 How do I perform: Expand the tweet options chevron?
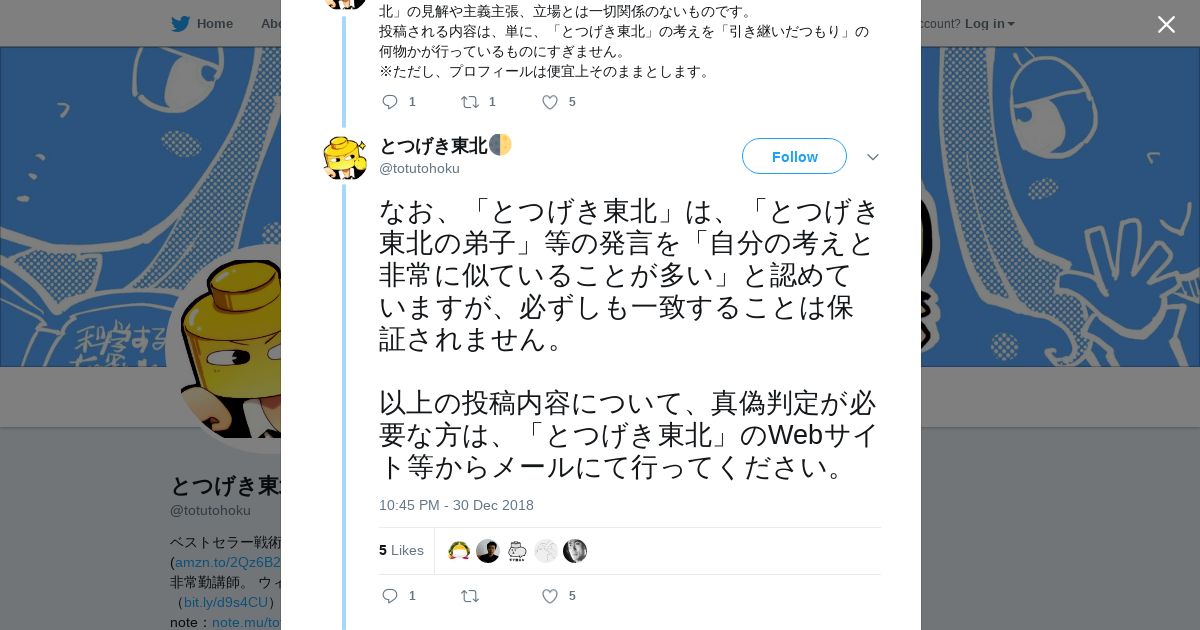[872, 157]
